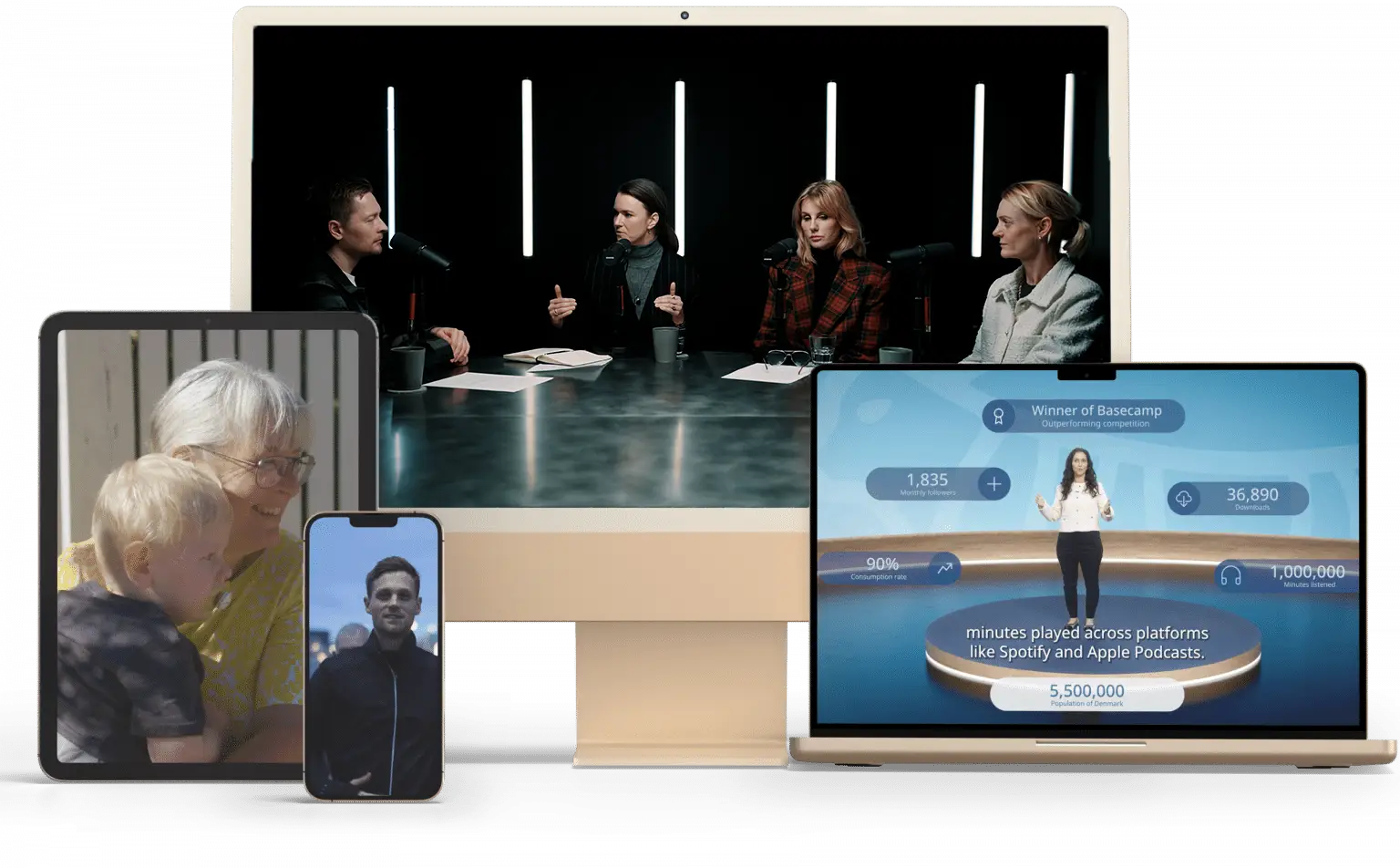
Task: Click the award ribbon icon beside Winner of Basecamp
Action: [x=998, y=417]
